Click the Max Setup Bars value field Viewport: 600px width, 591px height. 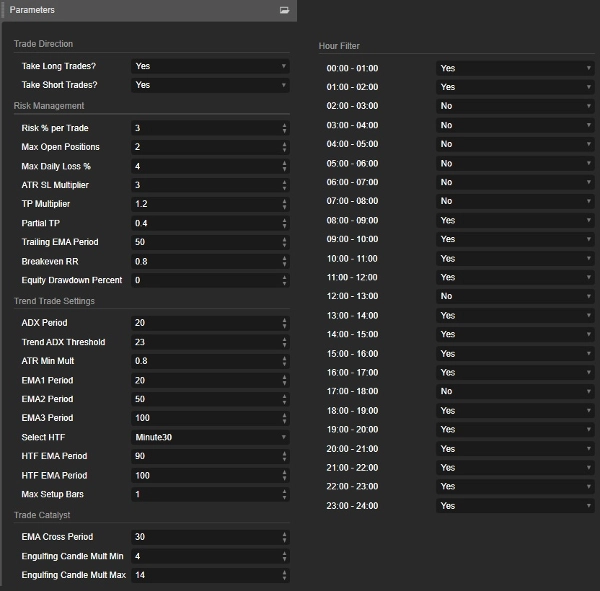pos(210,494)
